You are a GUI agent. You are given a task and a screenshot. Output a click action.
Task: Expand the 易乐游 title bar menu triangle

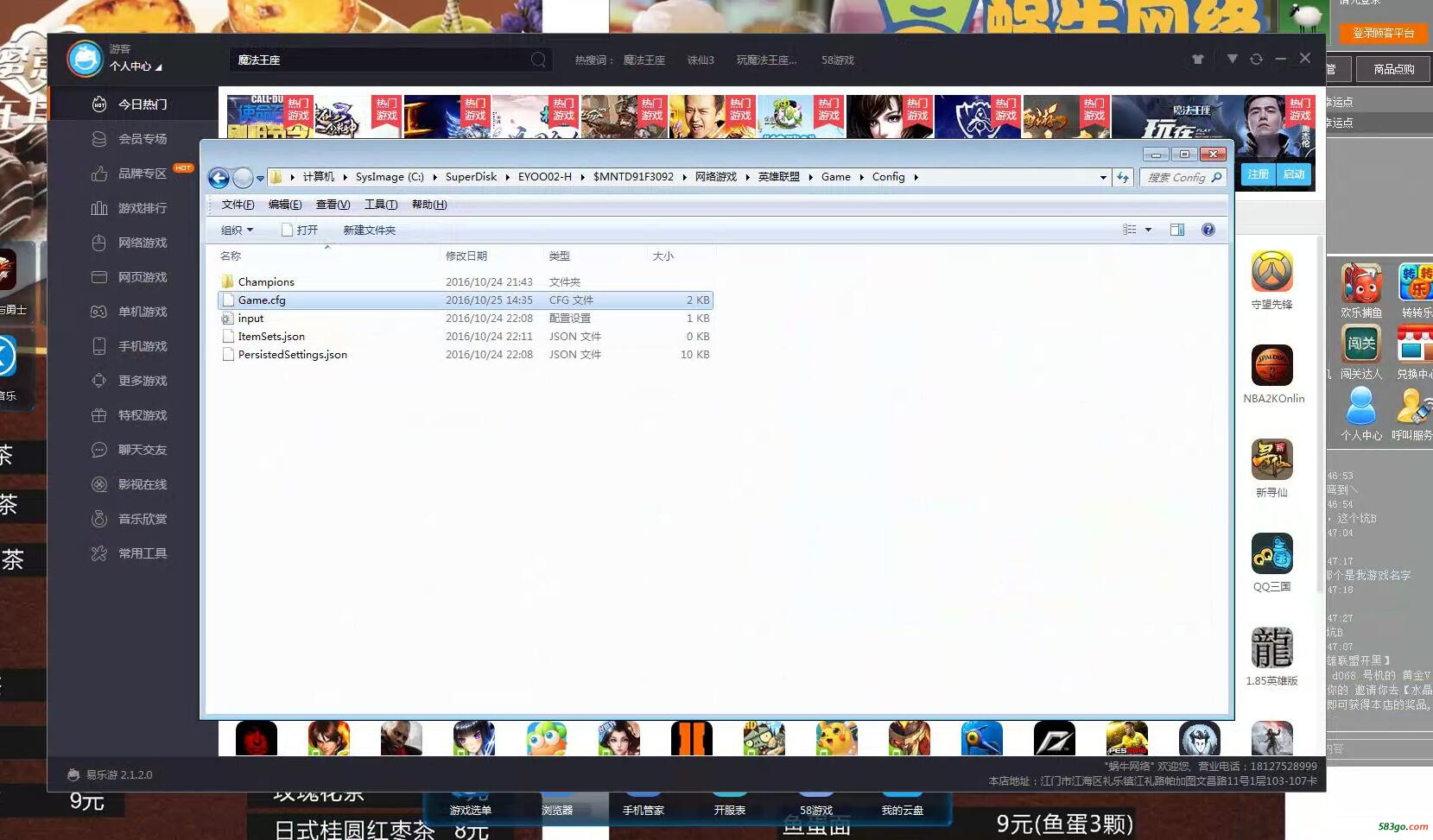(x=1232, y=59)
